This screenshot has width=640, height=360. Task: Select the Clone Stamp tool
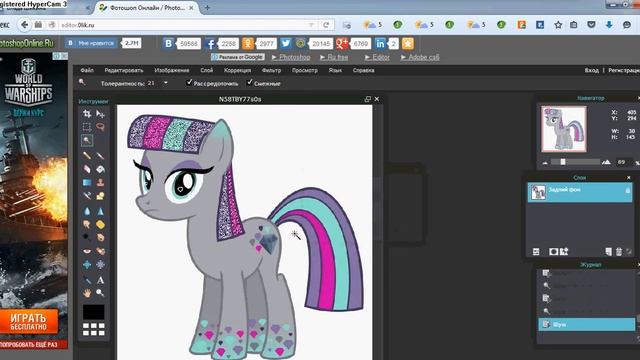100,182
